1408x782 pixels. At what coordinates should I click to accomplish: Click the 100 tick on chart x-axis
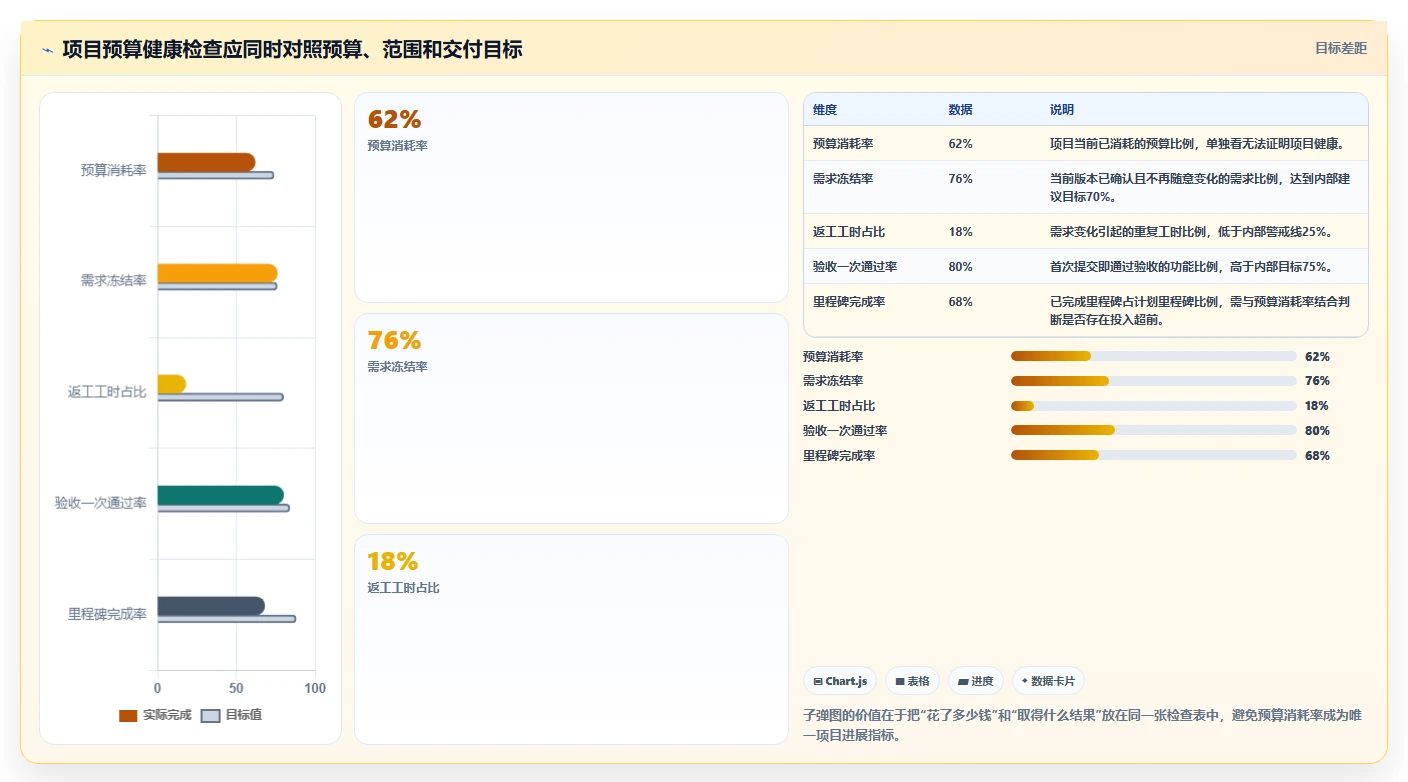point(315,688)
